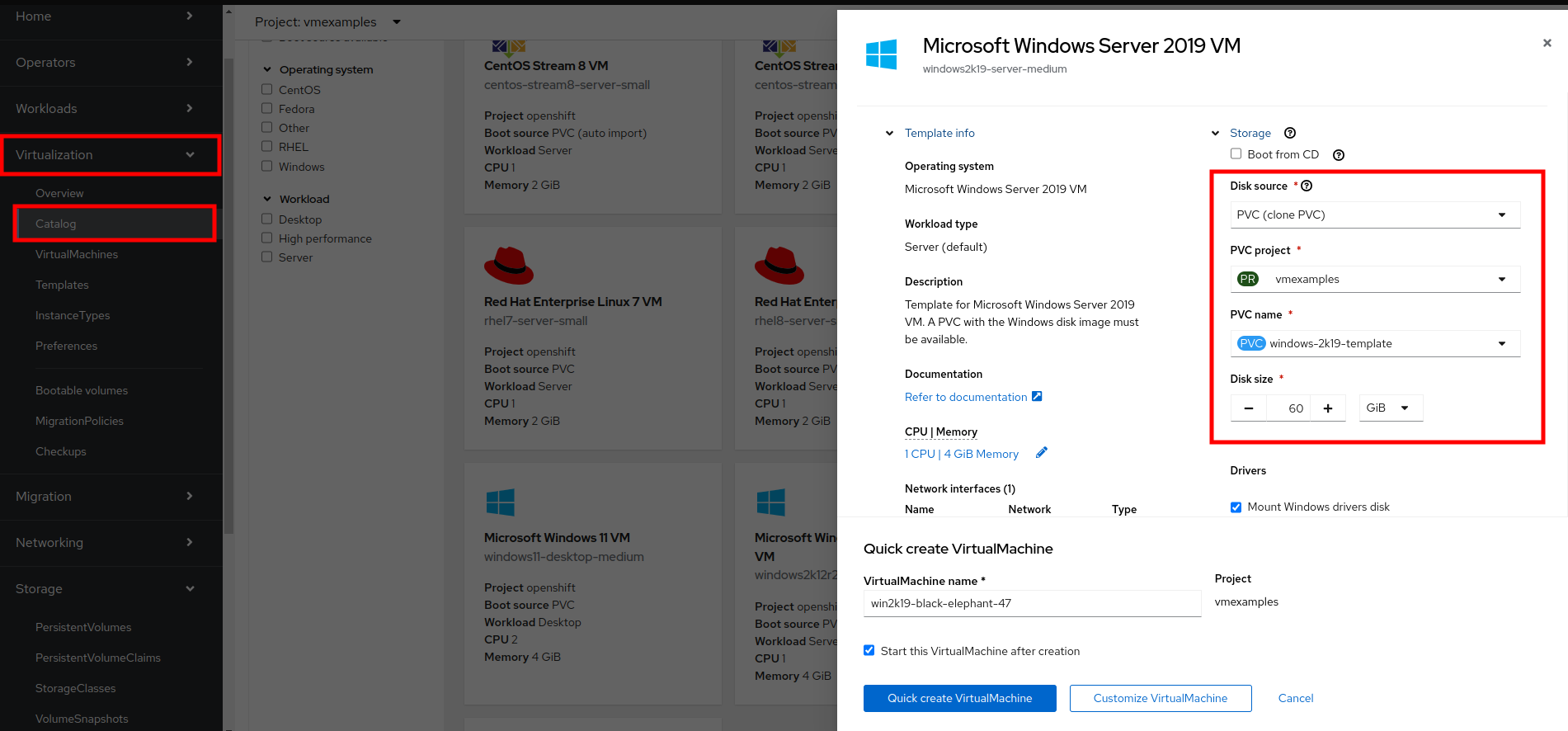Go to Virtualization Overview in the sidebar
Viewport: 1568px width, 731px height.
[x=59, y=193]
